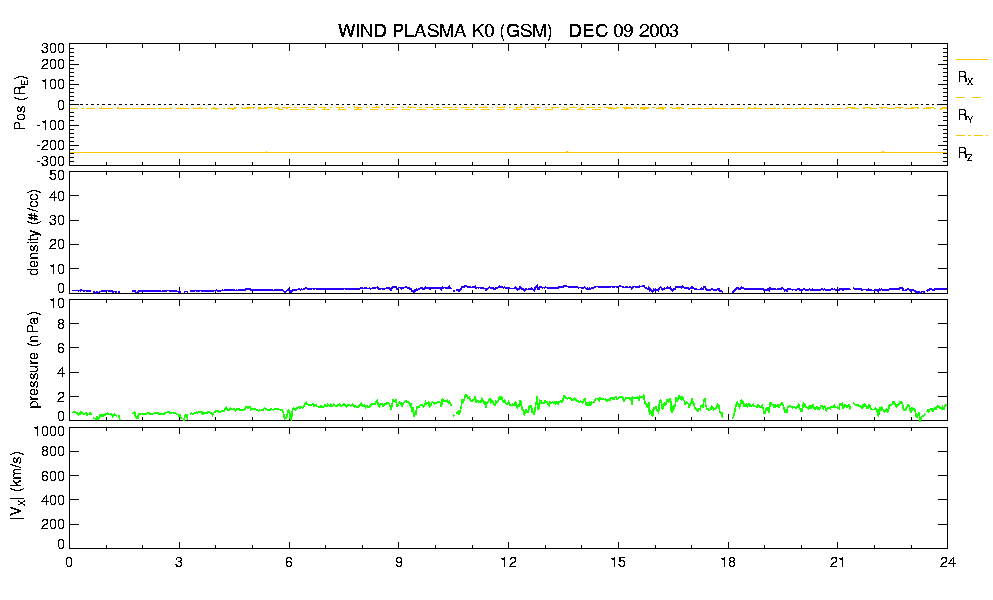Click the dash-dot Rz legend line sample
The image size is (993, 600).
click(x=971, y=136)
